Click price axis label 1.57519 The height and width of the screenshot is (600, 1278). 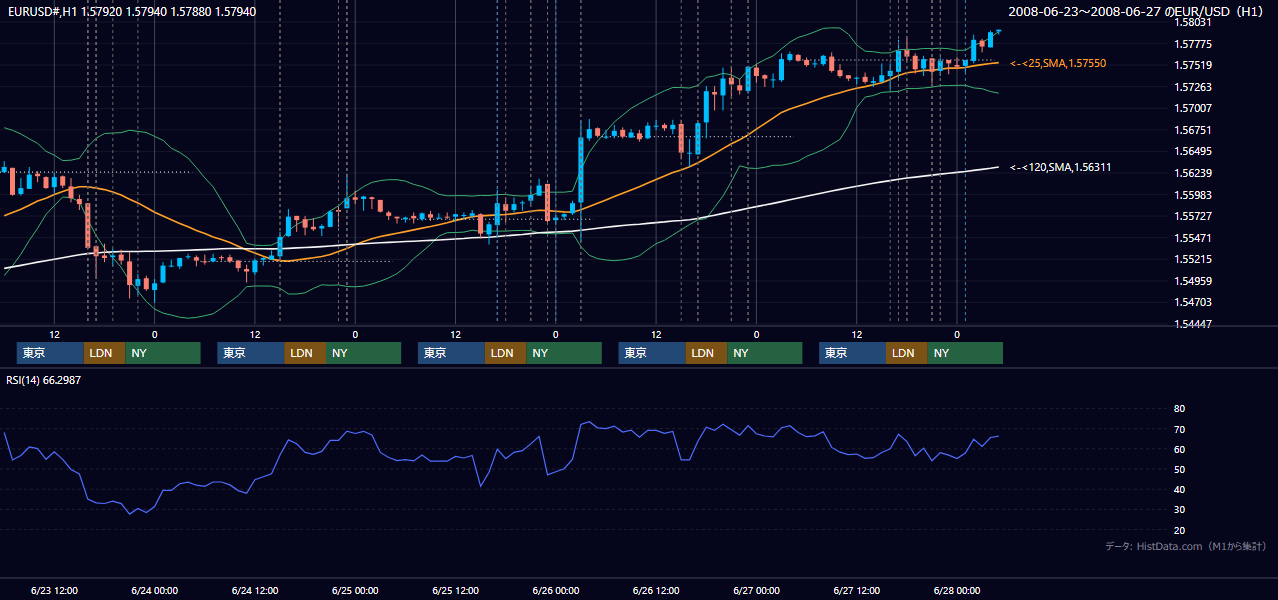(1193, 65)
